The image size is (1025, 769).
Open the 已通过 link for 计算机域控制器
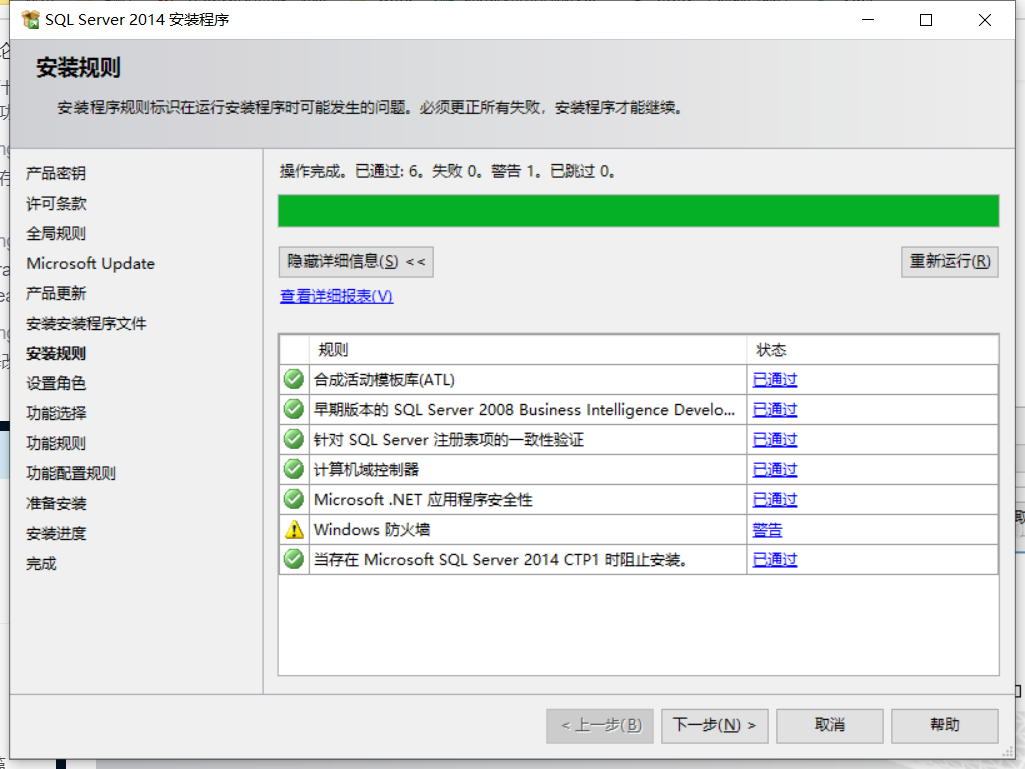click(774, 469)
